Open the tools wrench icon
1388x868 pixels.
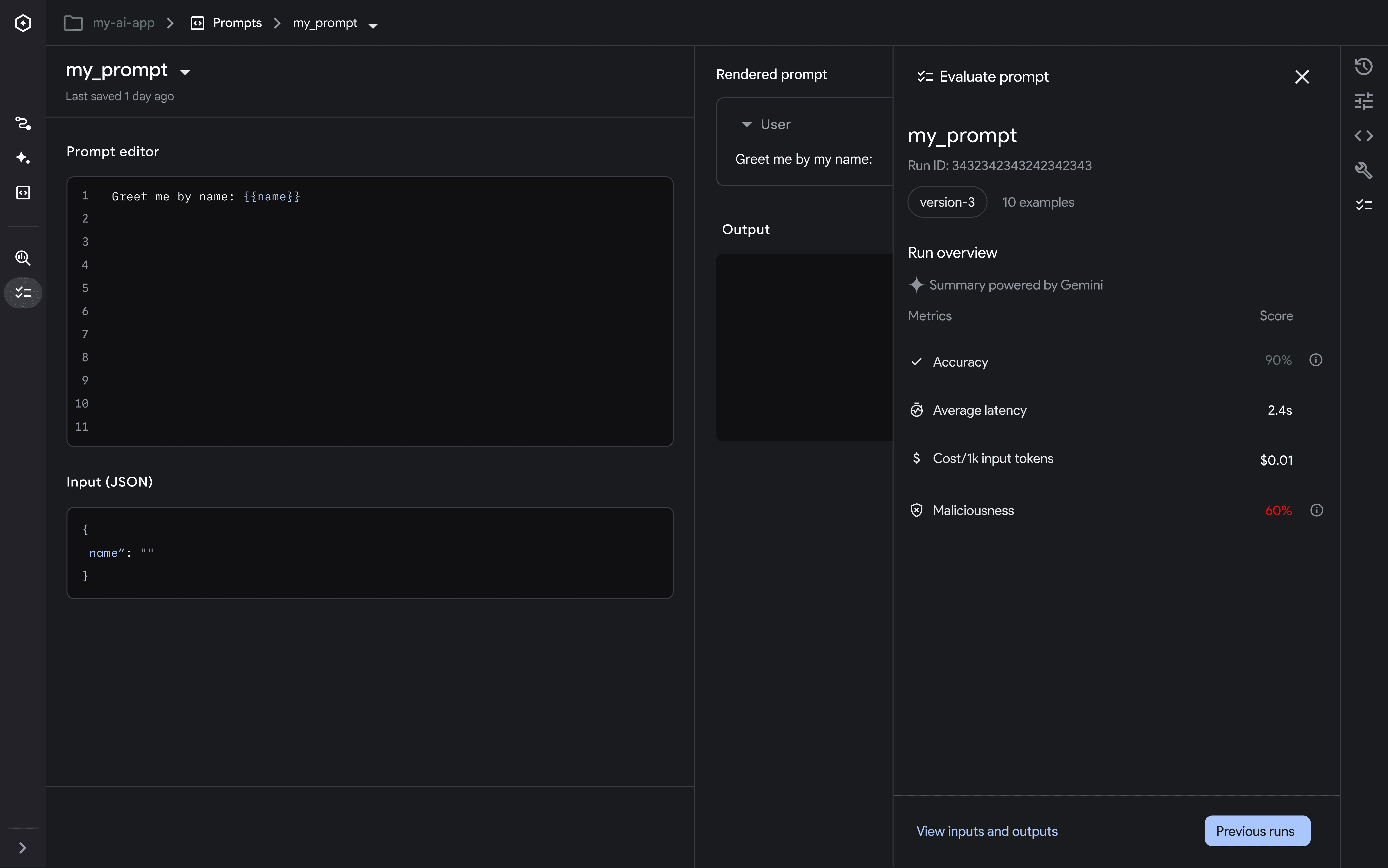tap(1363, 171)
